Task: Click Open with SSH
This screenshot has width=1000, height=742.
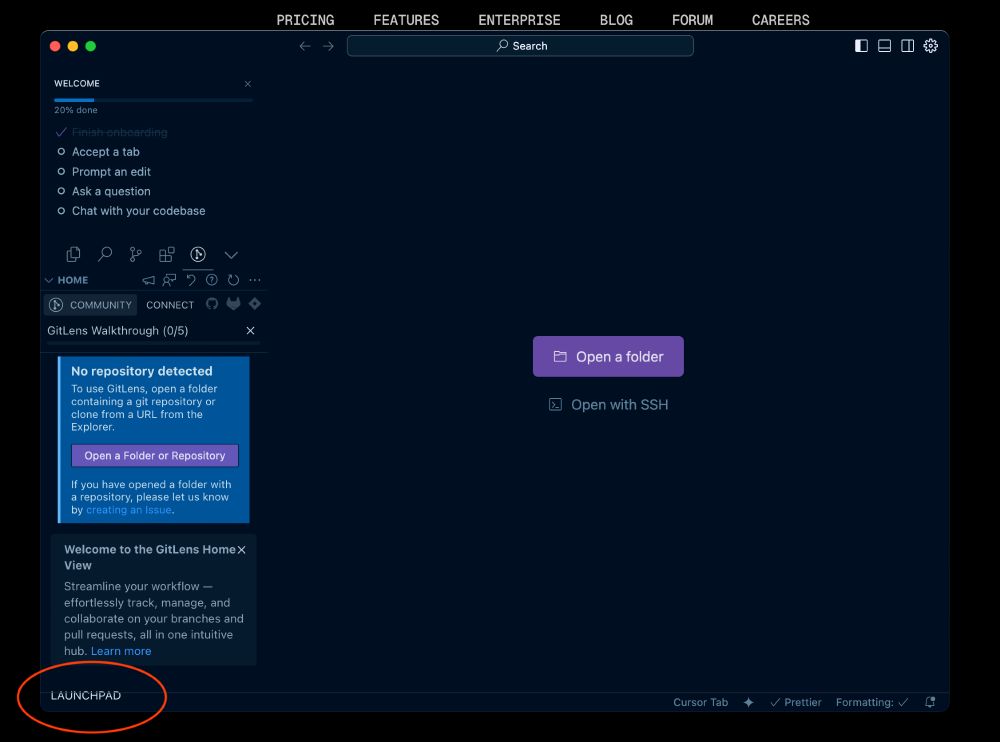Action: point(608,404)
